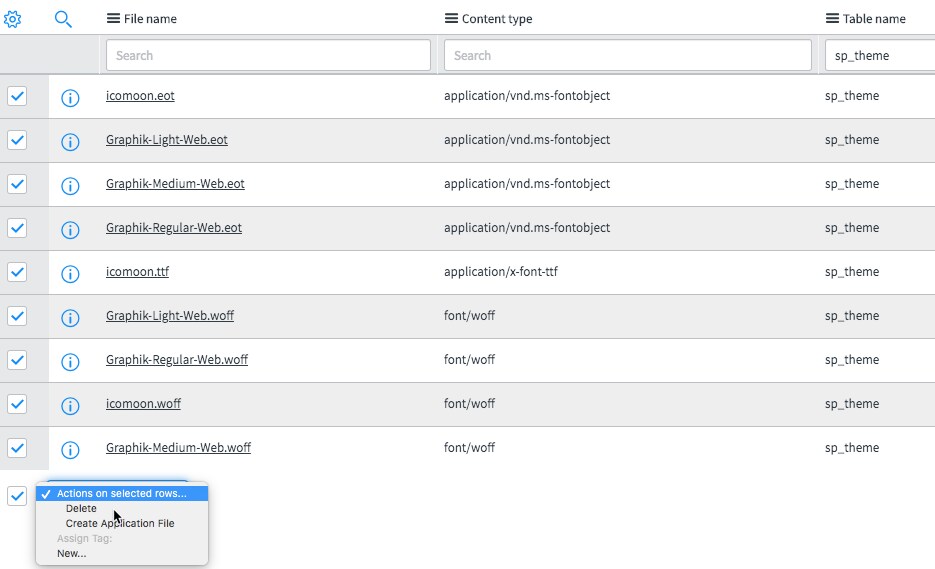Select Create Application File option
935x569 pixels.
[120, 523]
